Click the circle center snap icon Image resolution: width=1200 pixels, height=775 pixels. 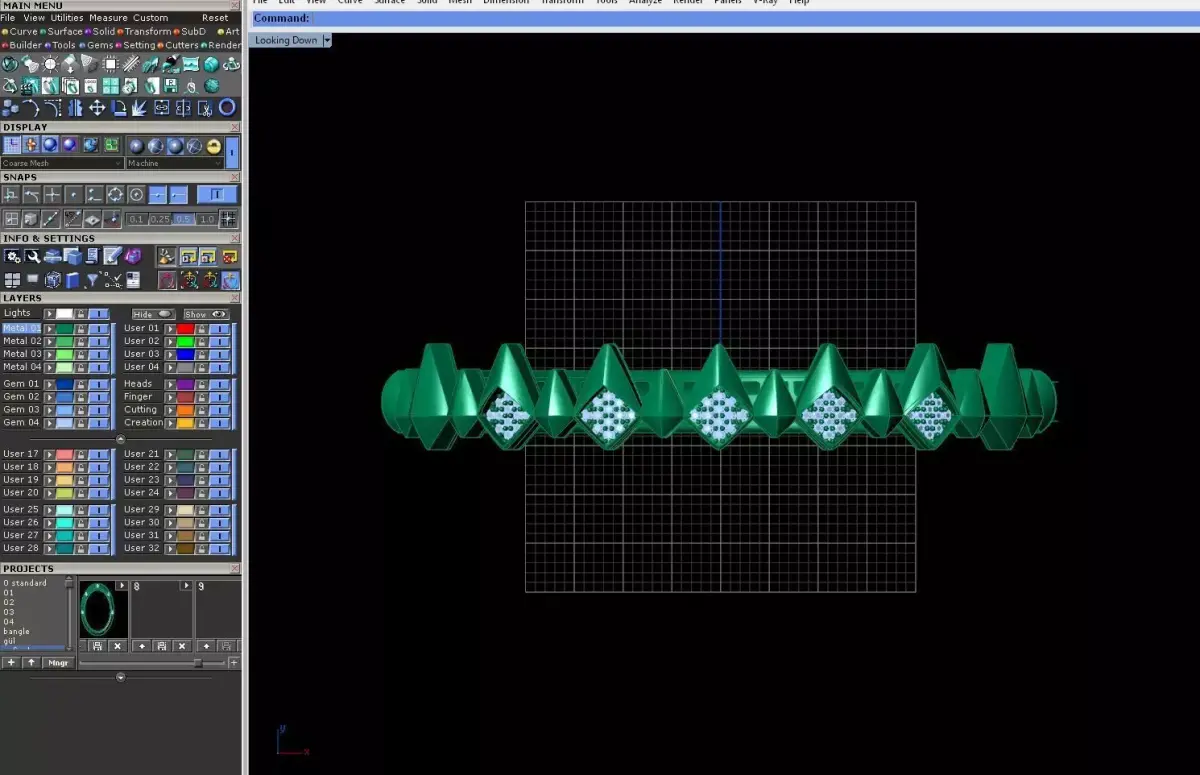pos(136,195)
